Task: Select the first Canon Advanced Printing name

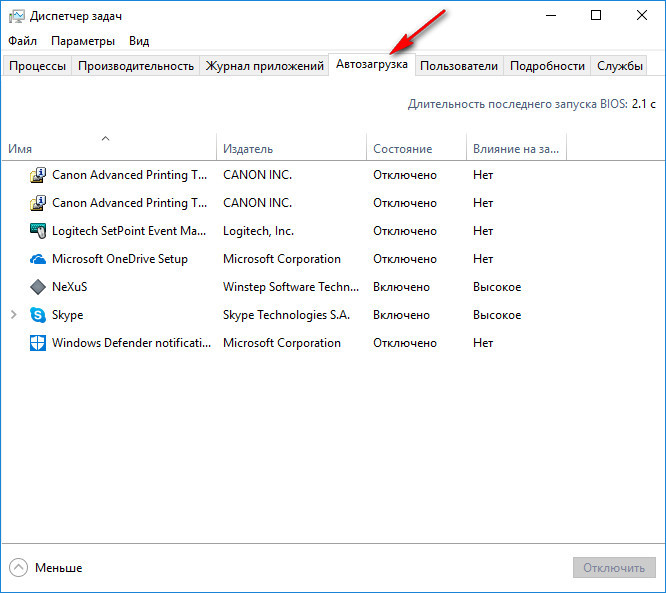Action: pyautogui.click(x=130, y=175)
